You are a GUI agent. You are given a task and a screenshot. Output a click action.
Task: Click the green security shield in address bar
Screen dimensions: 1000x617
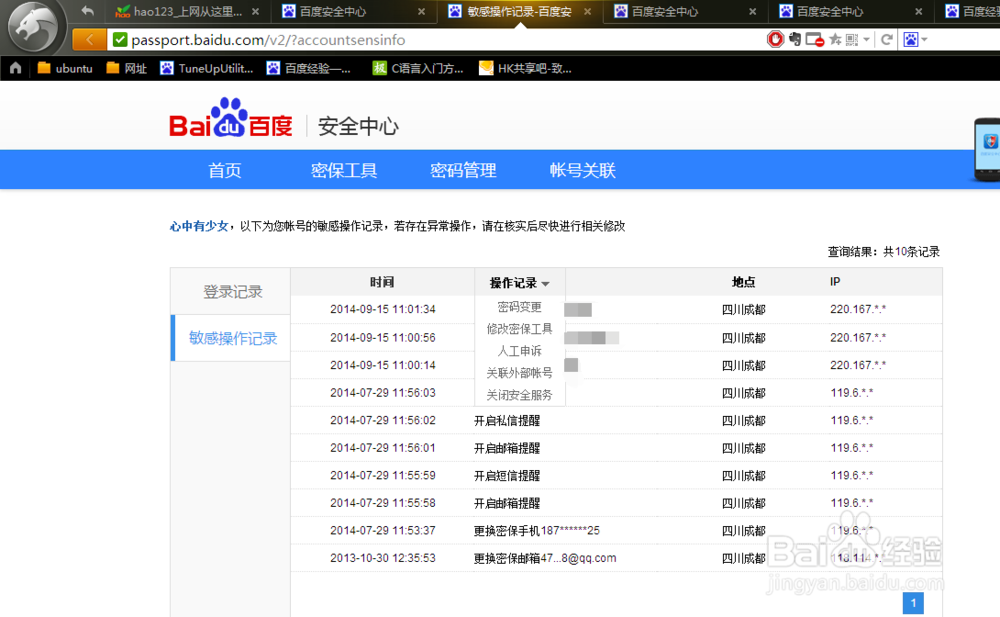coord(119,40)
